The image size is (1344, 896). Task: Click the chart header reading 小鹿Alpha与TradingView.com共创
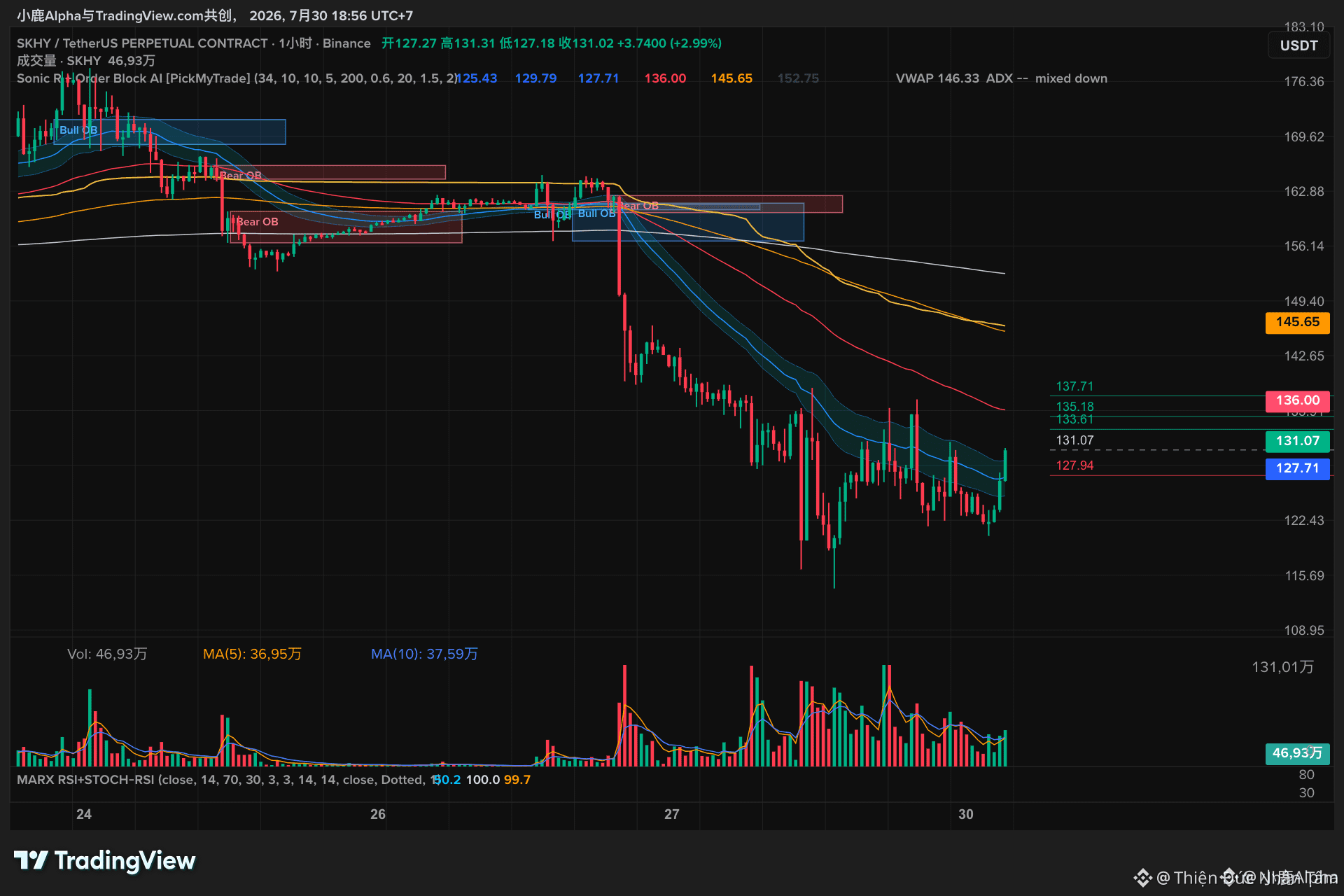coord(127,15)
